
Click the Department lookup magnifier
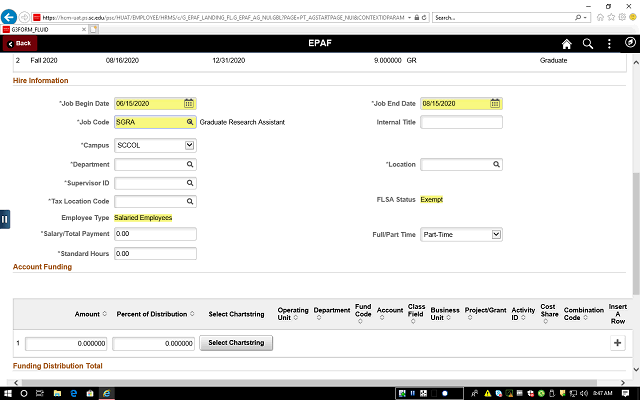coord(190,164)
